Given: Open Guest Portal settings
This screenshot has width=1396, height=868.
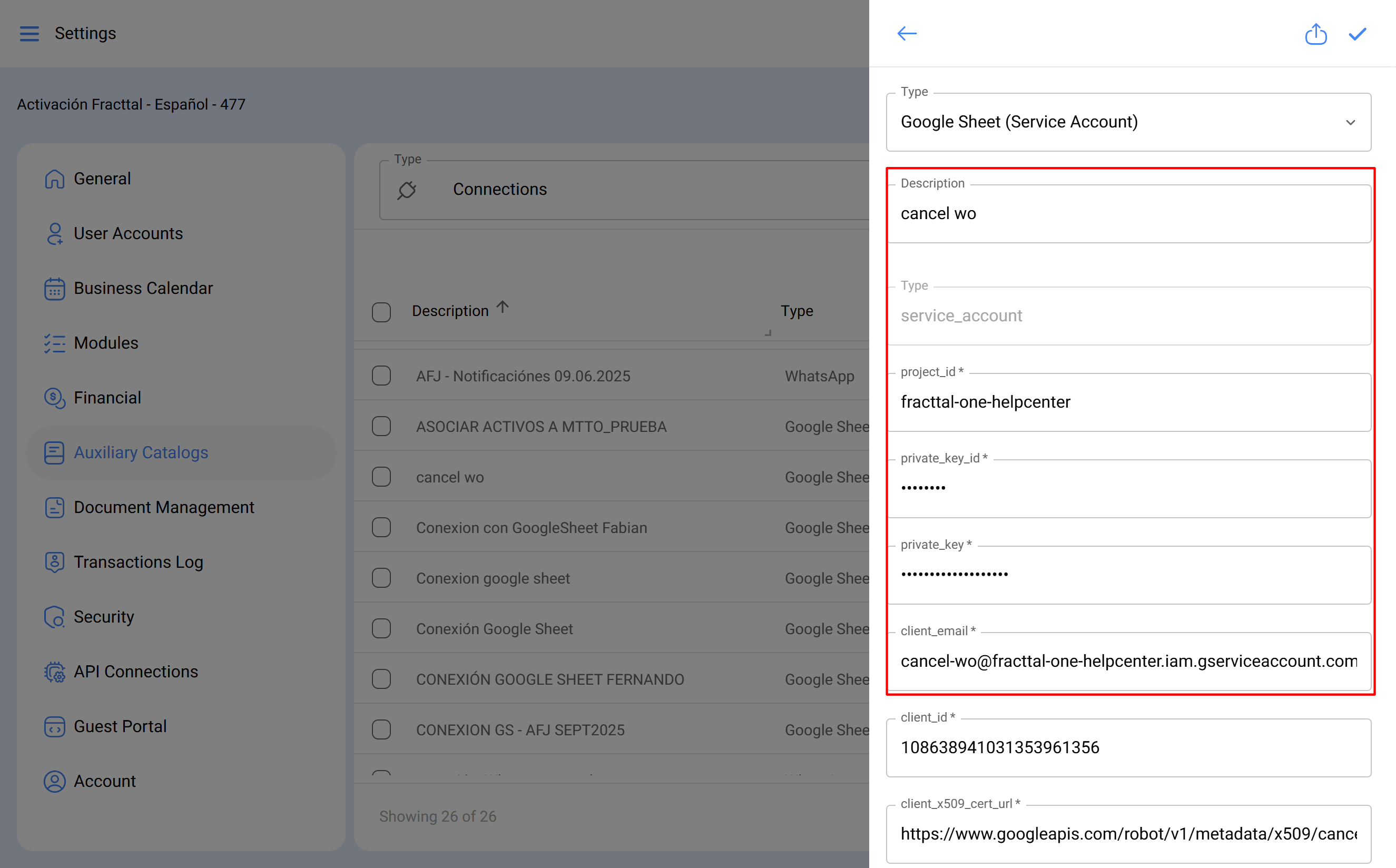Looking at the screenshot, I should click(120, 727).
